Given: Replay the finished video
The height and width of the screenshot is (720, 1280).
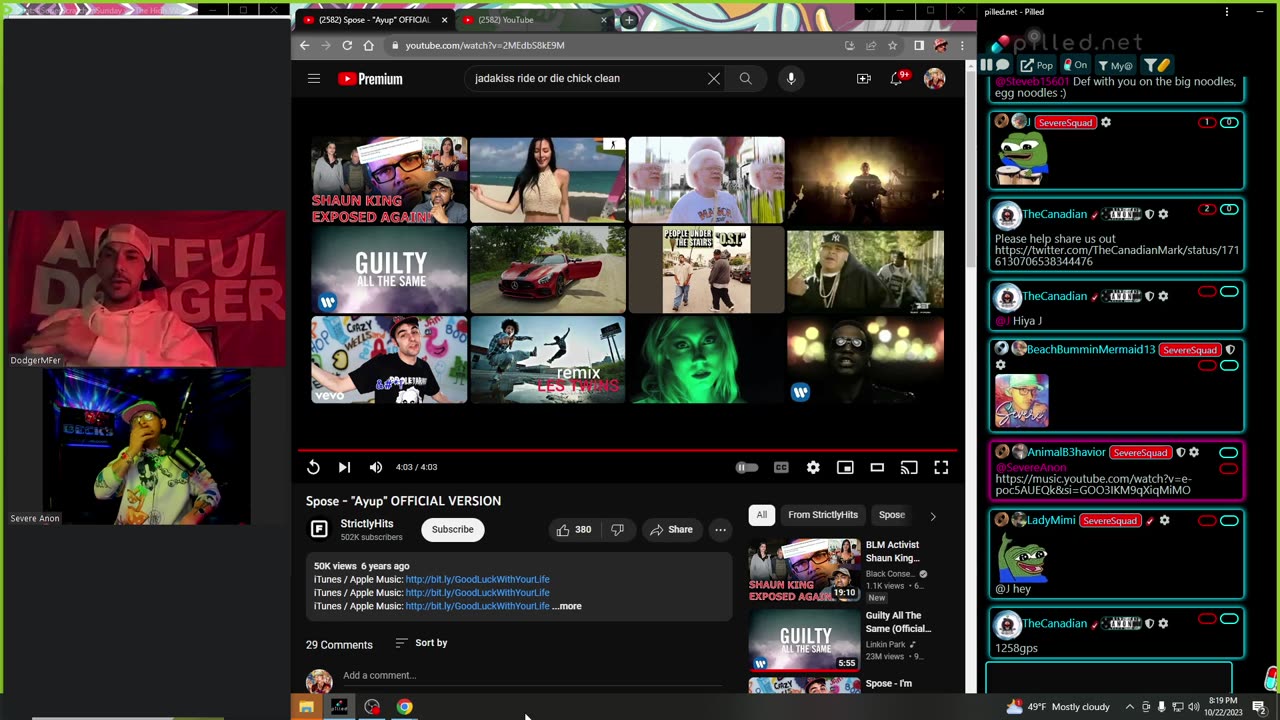Looking at the screenshot, I should pyautogui.click(x=313, y=467).
